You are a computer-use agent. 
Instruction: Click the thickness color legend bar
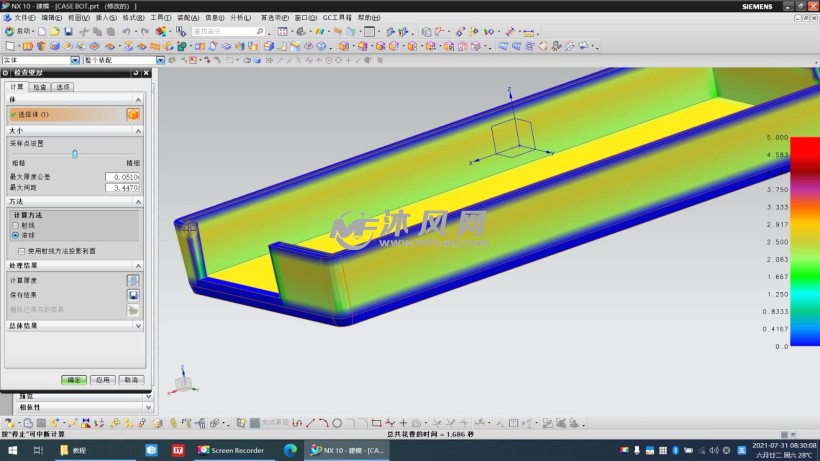point(805,241)
